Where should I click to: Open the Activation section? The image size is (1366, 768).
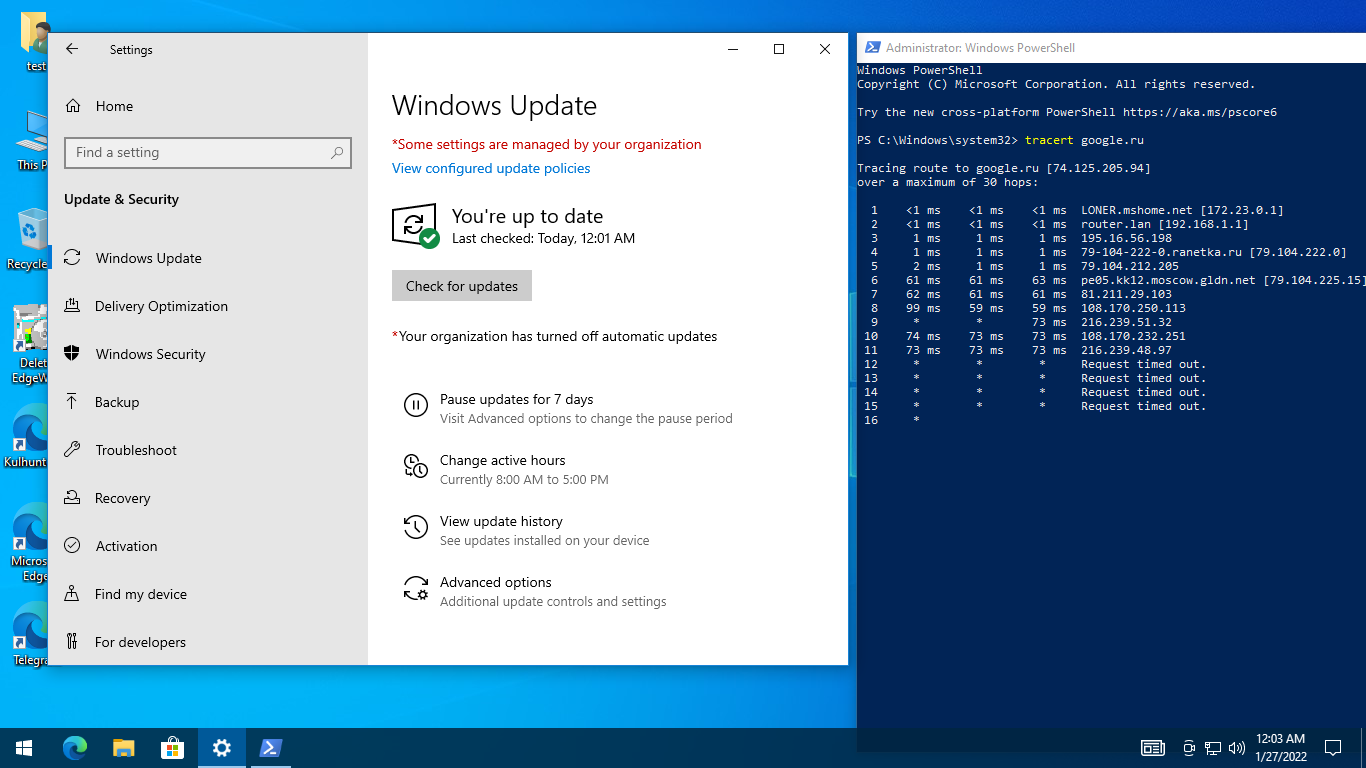[x=126, y=546]
